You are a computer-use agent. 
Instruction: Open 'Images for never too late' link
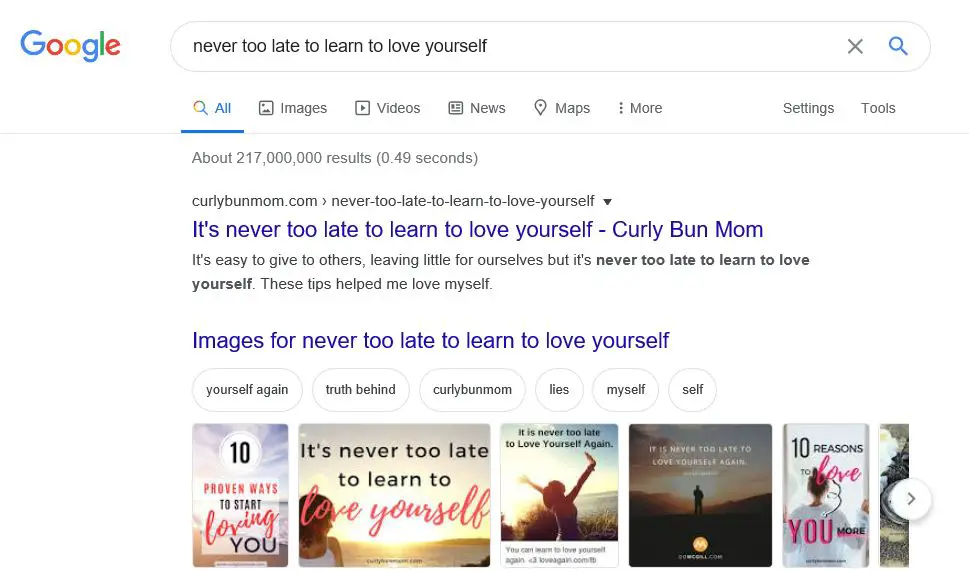[x=430, y=341]
